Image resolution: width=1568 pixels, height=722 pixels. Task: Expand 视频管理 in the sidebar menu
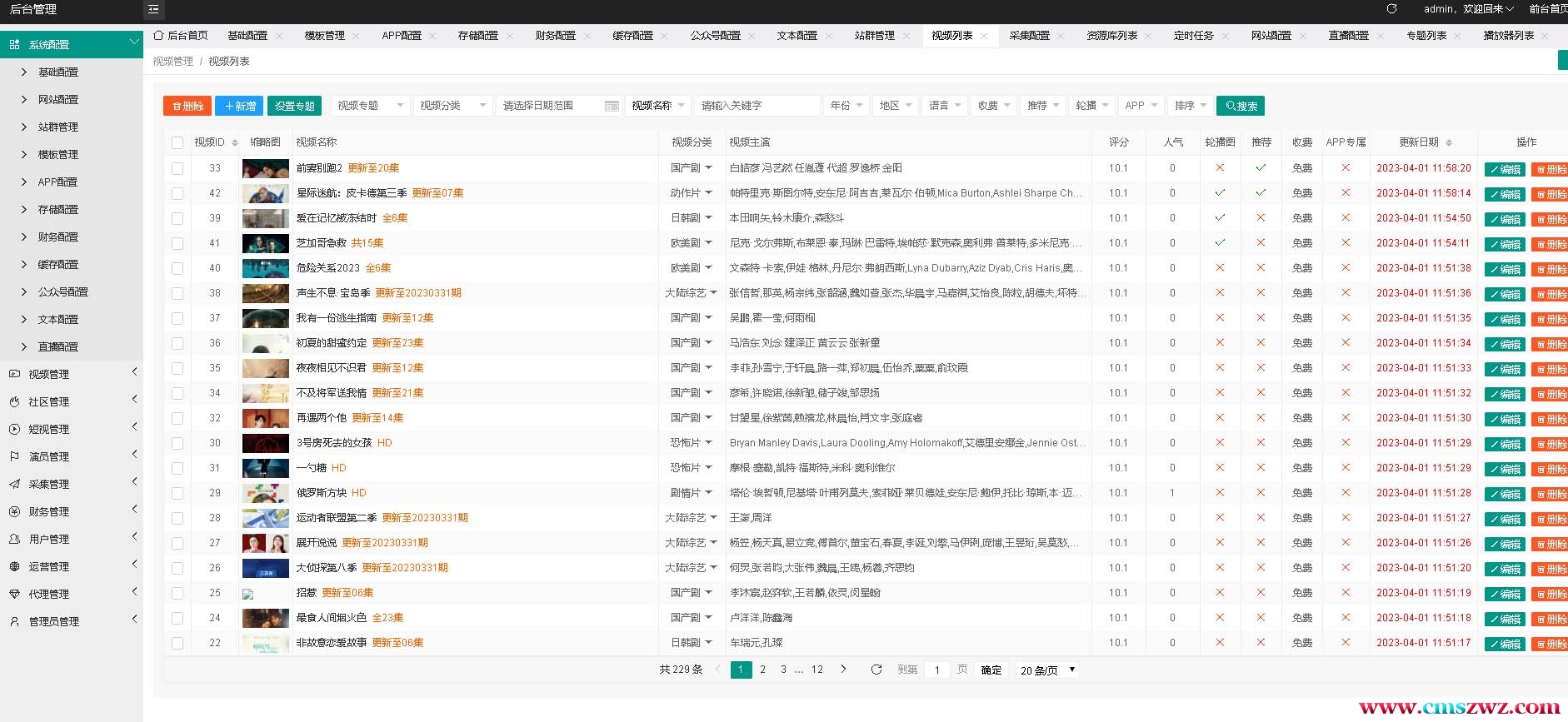pos(71,374)
